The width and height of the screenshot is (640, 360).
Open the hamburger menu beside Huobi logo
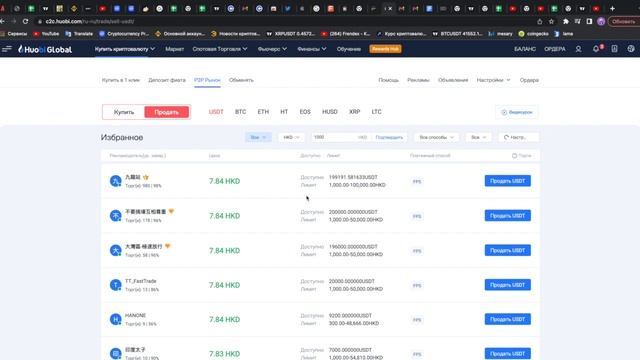coord(7,49)
